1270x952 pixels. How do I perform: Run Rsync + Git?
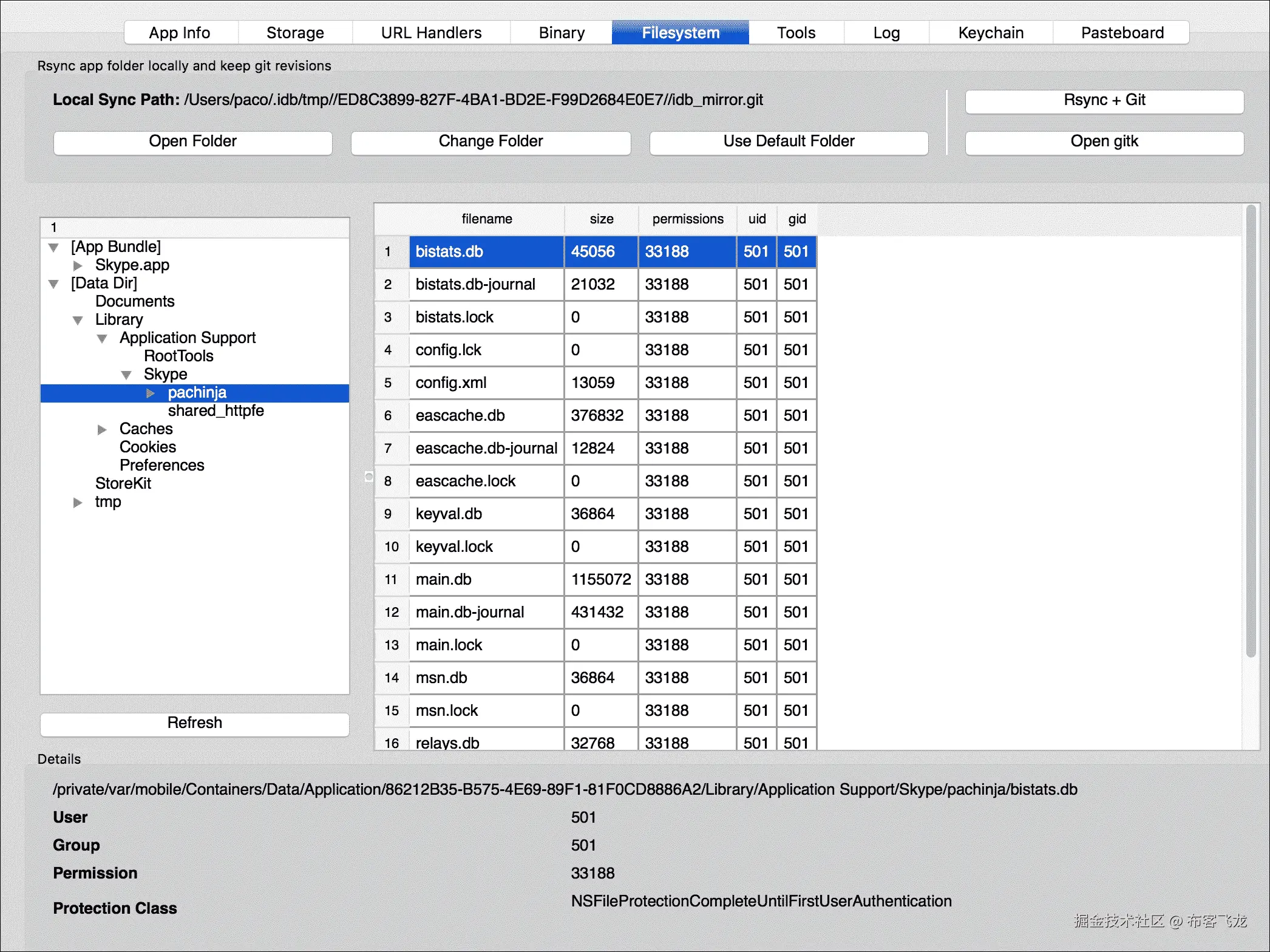pyautogui.click(x=1104, y=101)
